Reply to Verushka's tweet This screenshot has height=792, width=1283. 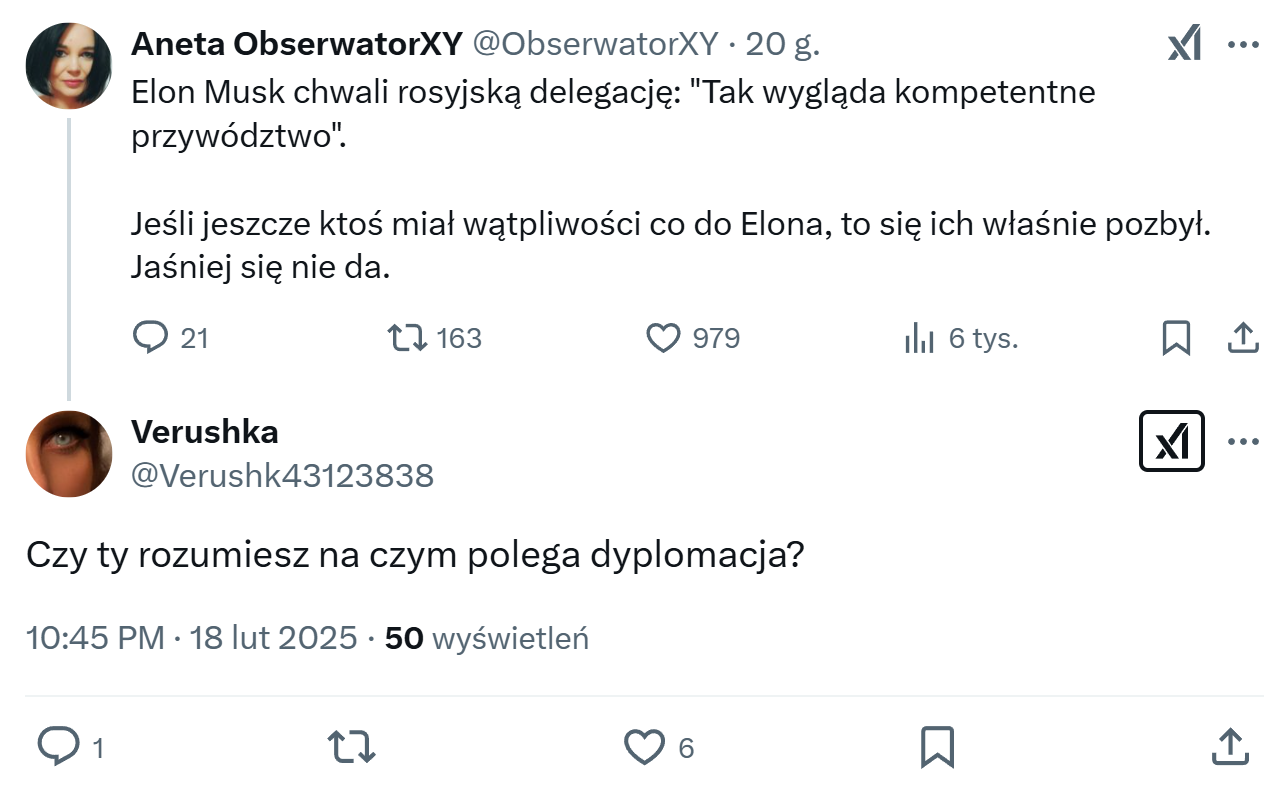58,747
